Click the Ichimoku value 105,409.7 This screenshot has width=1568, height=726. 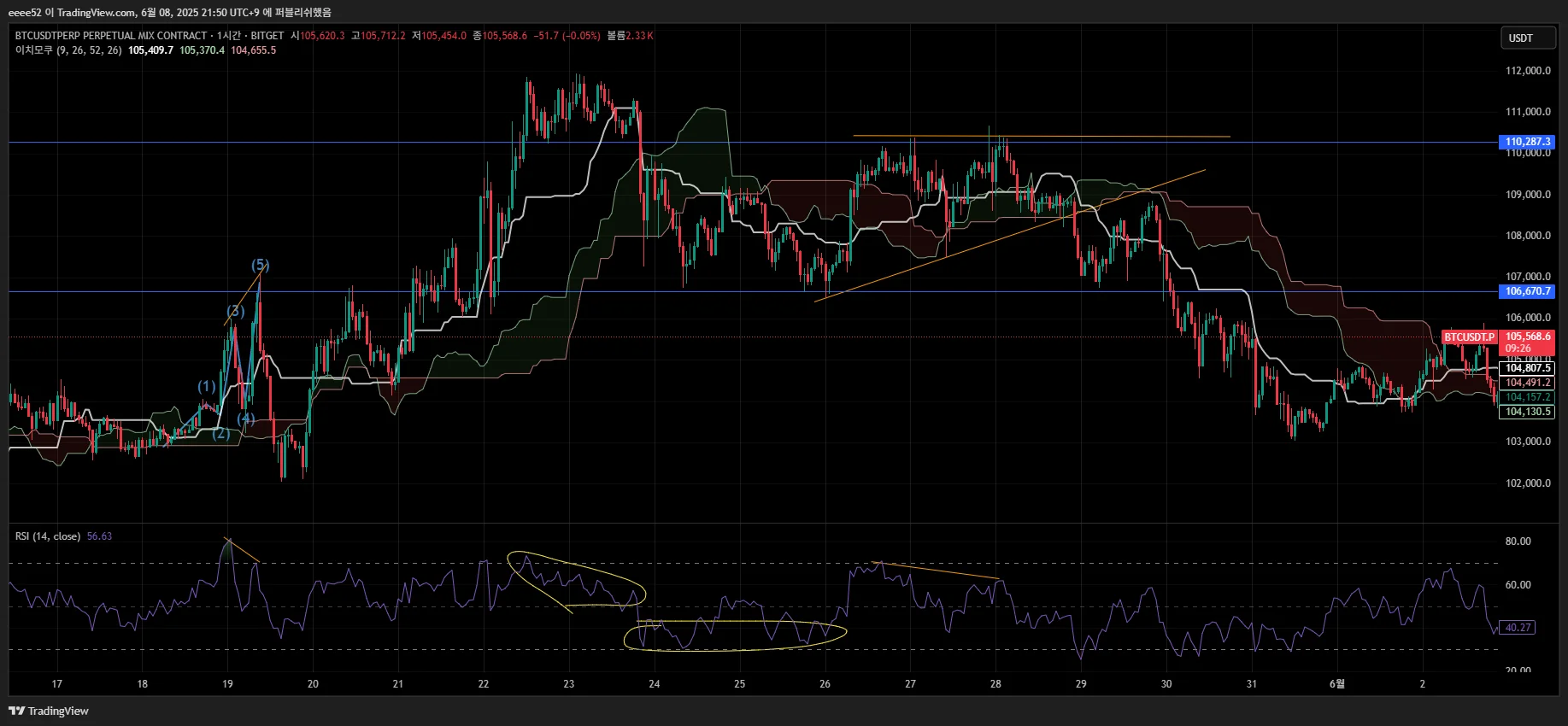(x=151, y=50)
